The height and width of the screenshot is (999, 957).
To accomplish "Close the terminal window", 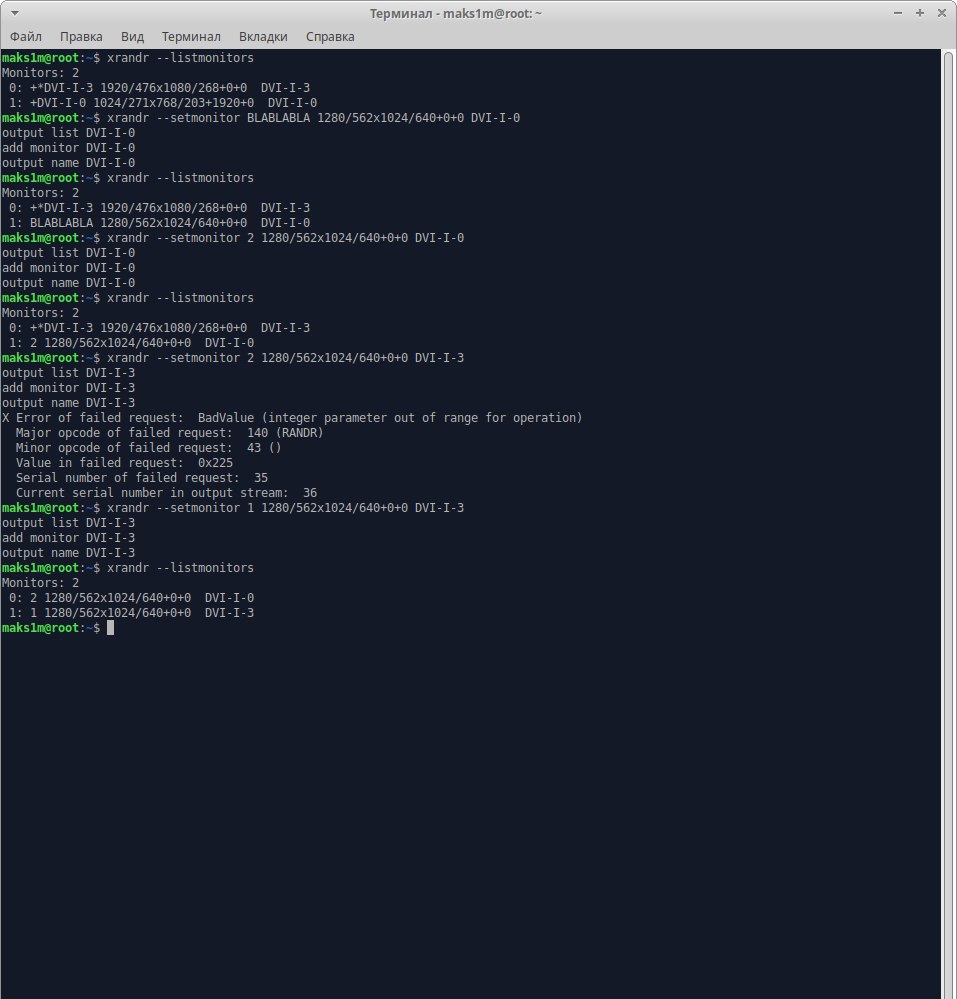I will click(941, 13).
